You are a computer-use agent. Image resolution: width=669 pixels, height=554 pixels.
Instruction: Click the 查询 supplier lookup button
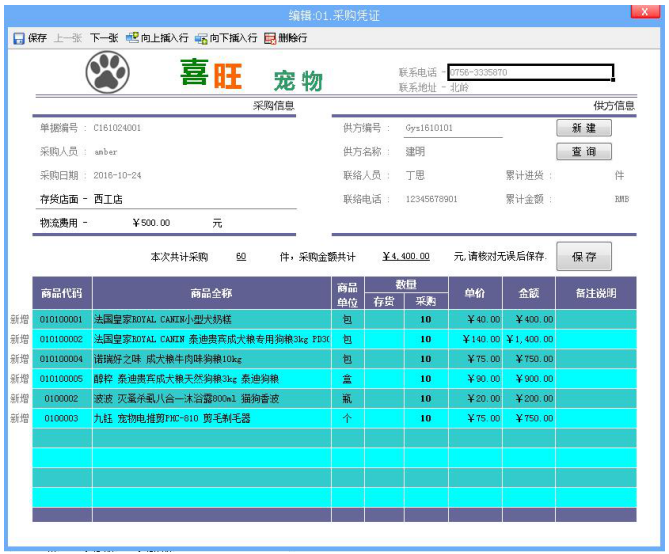pos(584,152)
